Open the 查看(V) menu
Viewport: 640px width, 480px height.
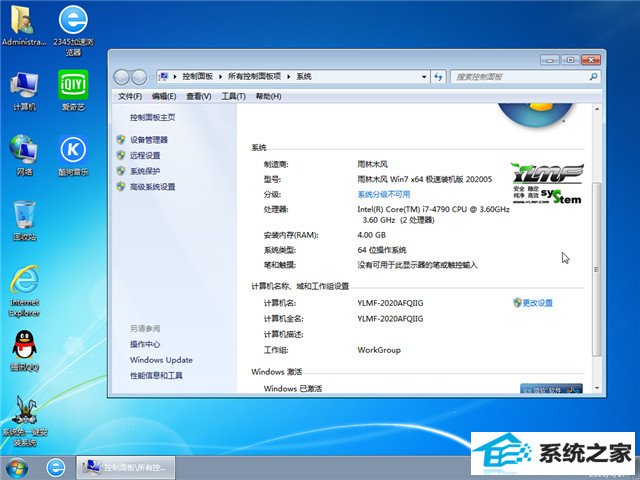199,96
